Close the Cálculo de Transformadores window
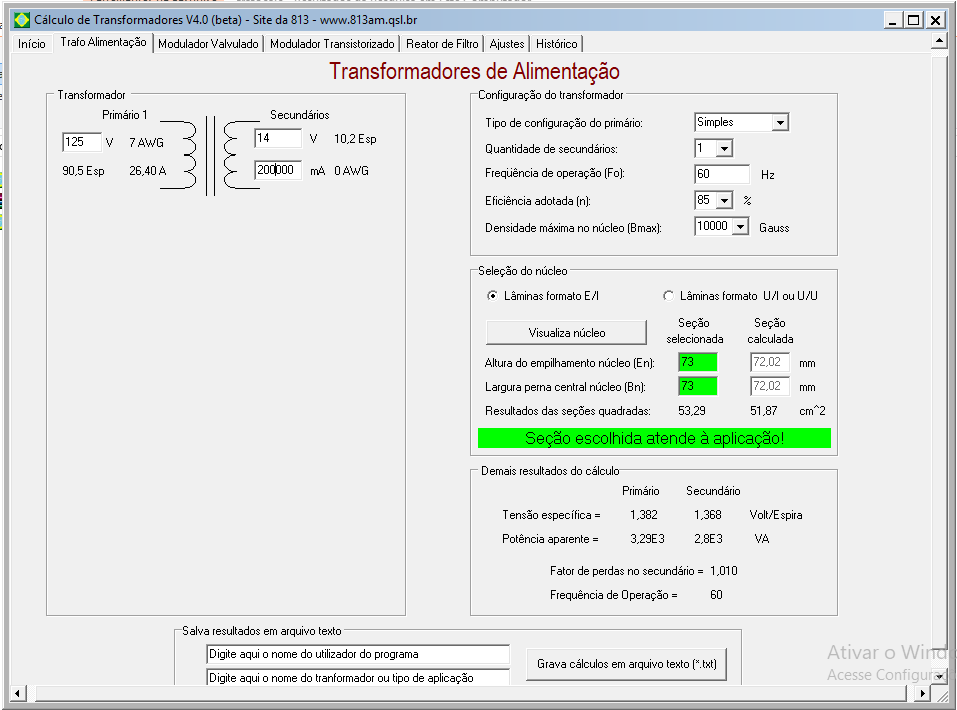Screen dimensions: 957x710 [x=935, y=20]
